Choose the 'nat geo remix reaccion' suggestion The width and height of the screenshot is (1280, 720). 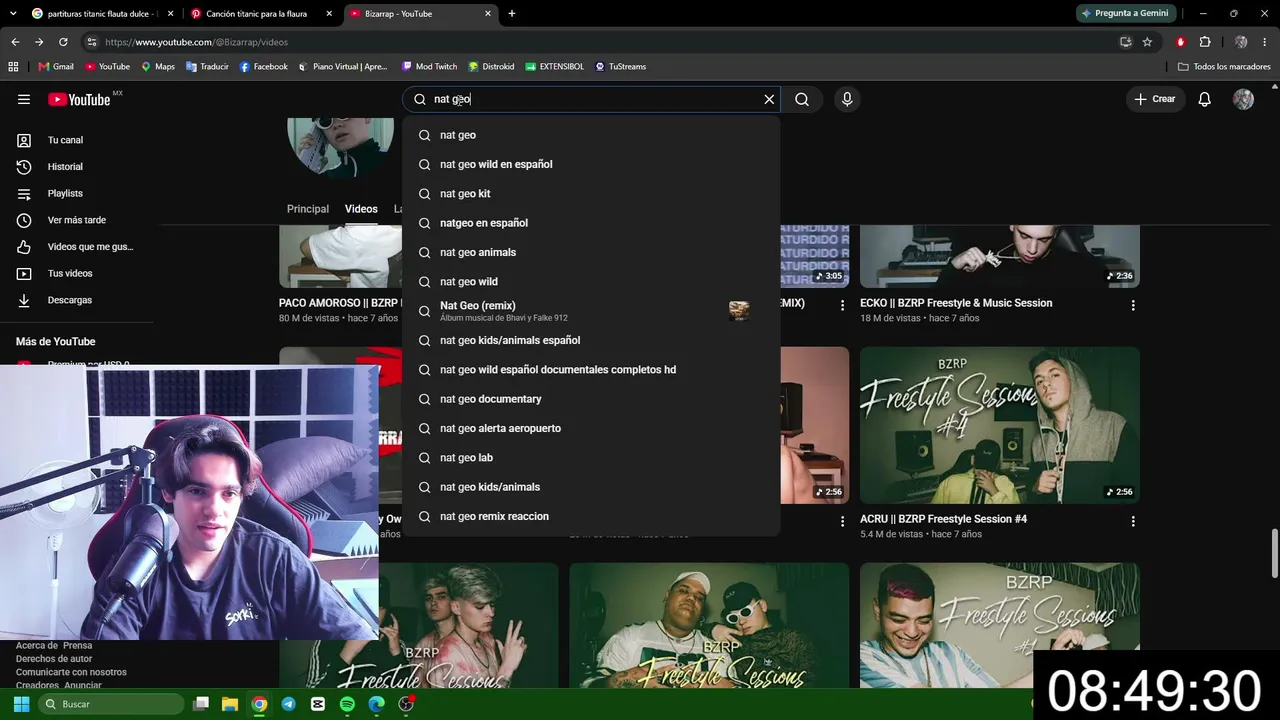tap(591, 516)
